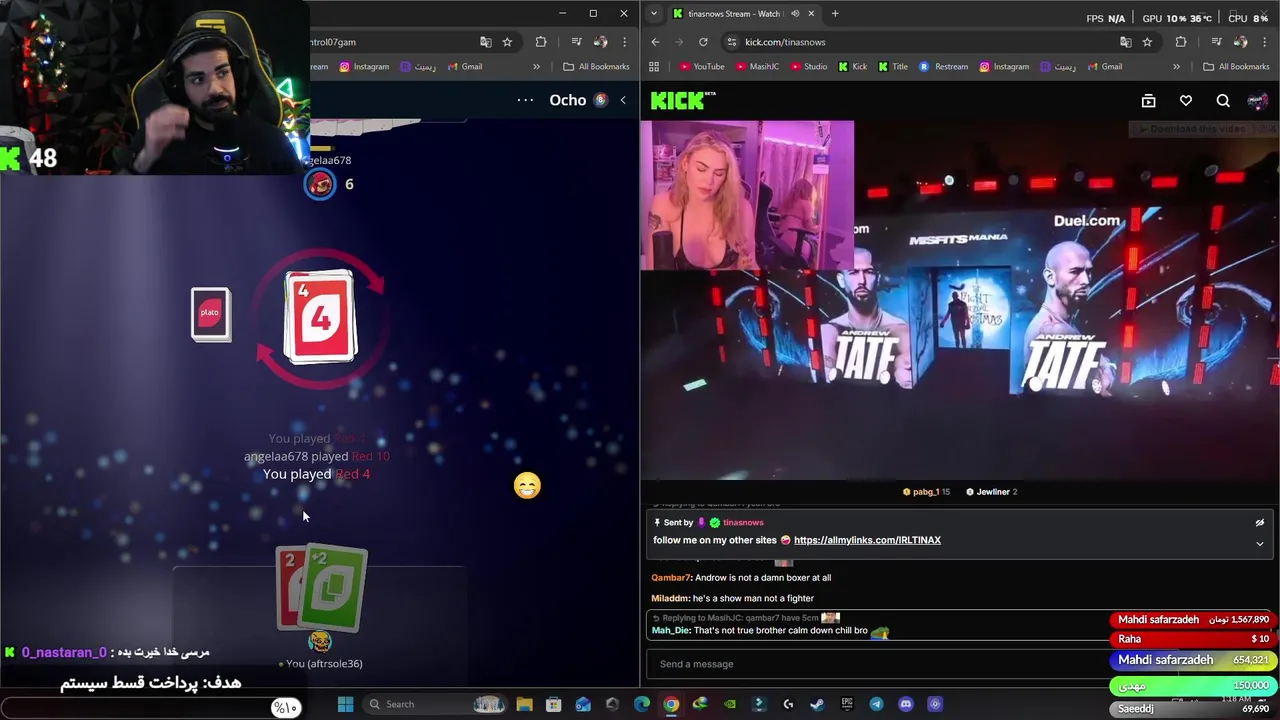
Task: Collapse Ocho panel with left chevron
Action: coord(623,100)
